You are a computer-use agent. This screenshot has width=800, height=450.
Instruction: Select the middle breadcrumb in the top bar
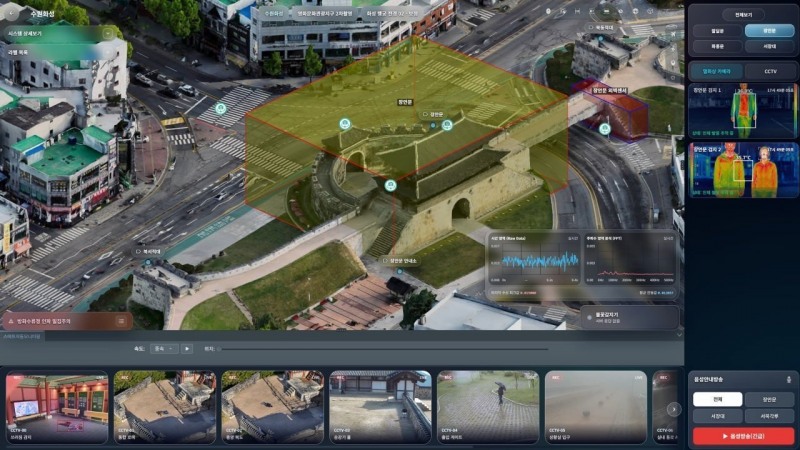tap(325, 14)
